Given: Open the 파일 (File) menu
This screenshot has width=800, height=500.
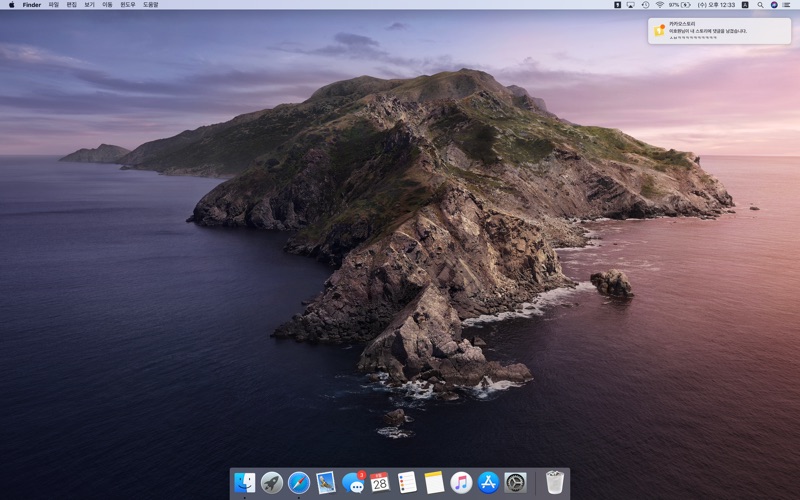Looking at the screenshot, I should tap(54, 5).
